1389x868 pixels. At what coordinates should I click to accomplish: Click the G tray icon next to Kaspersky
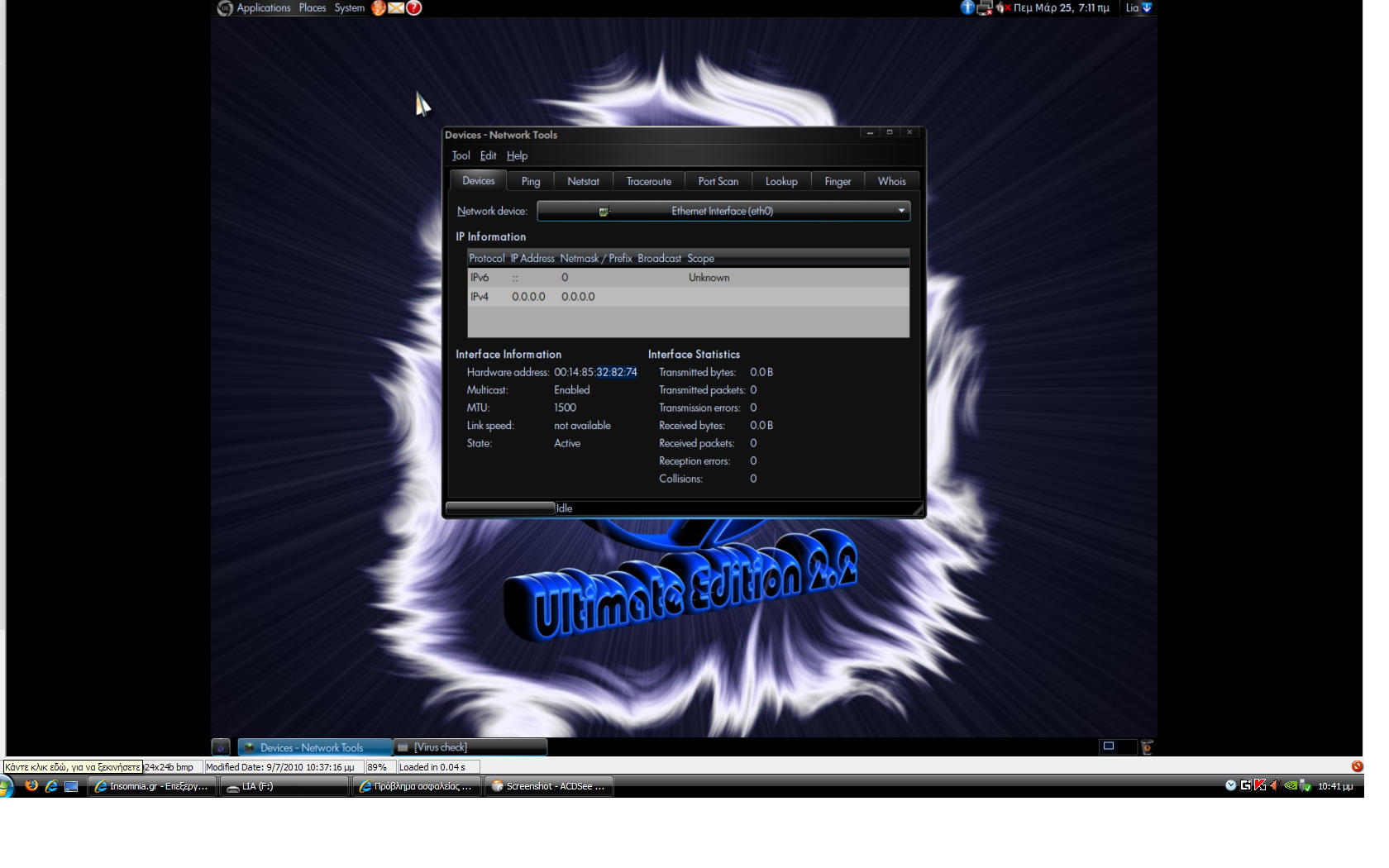[1245, 785]
